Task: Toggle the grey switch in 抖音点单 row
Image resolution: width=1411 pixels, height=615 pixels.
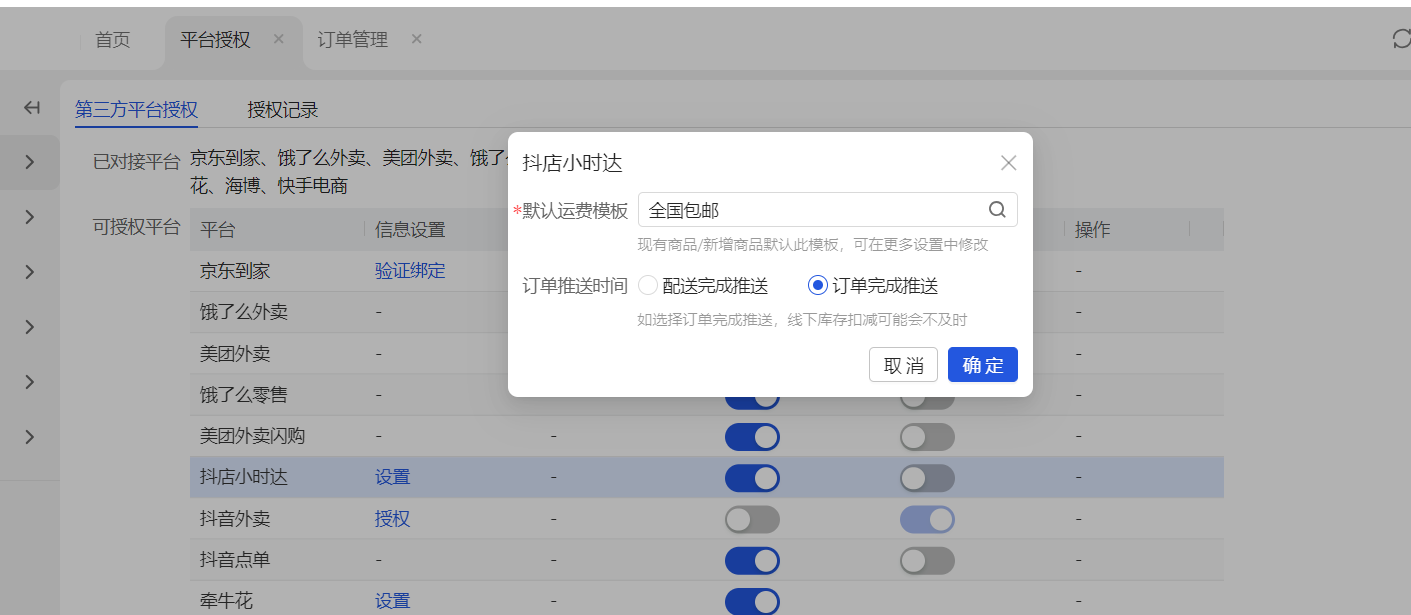Action: 927,560
